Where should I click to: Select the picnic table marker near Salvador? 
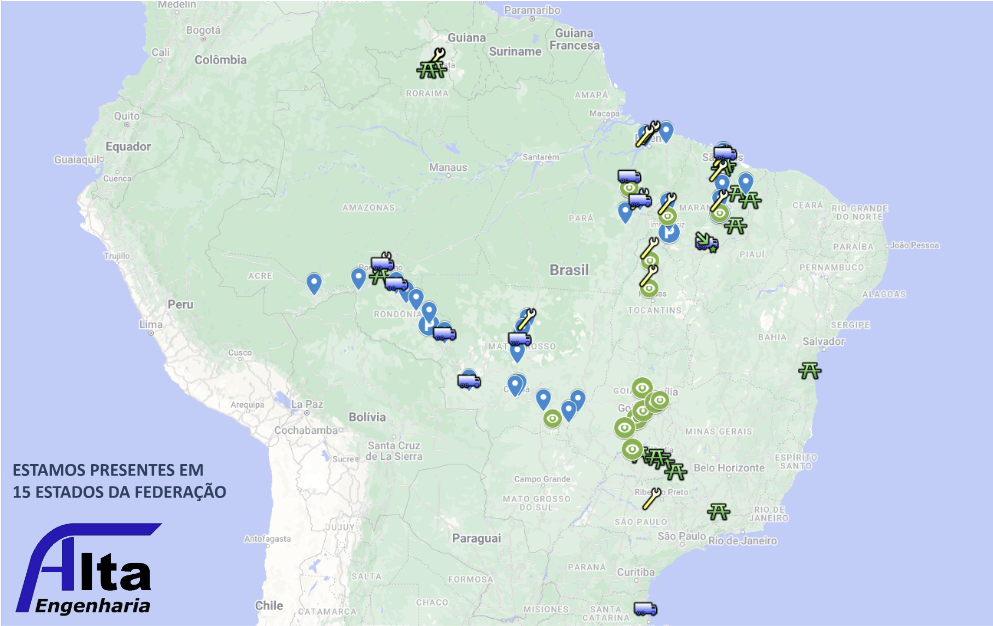(x=810, y=371)
